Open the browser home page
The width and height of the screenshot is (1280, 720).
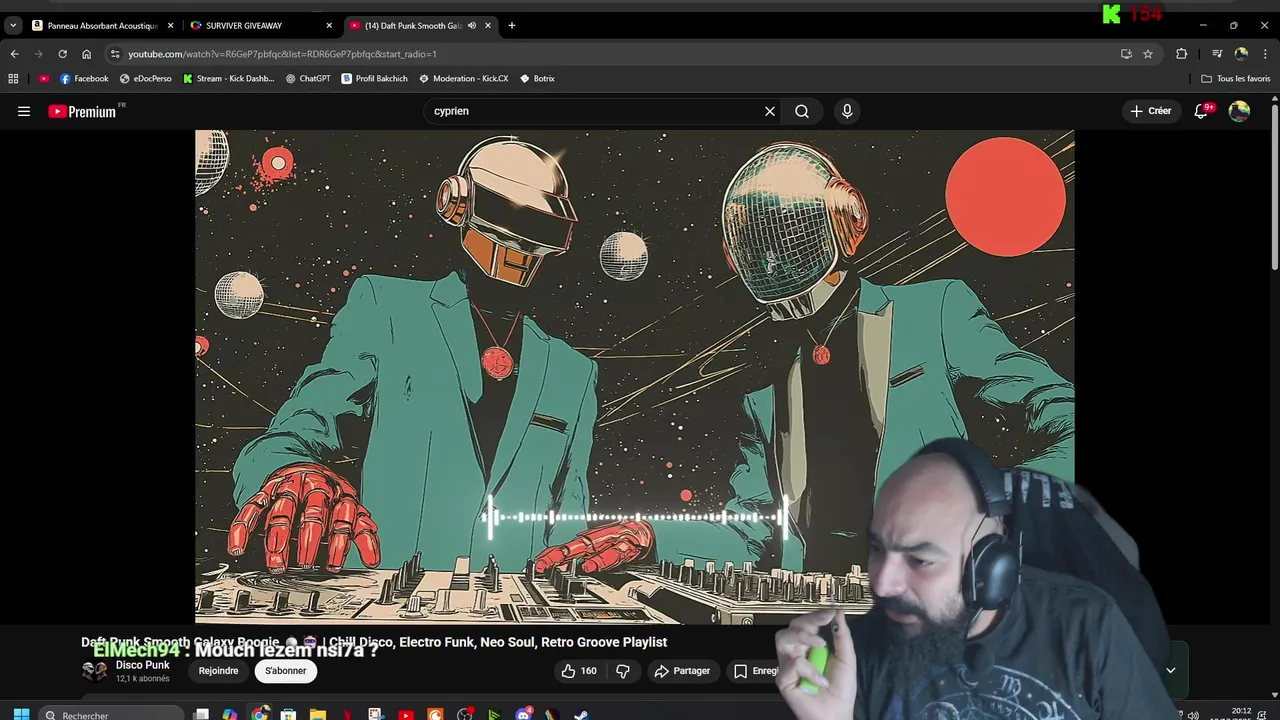[x=86, y=54]
